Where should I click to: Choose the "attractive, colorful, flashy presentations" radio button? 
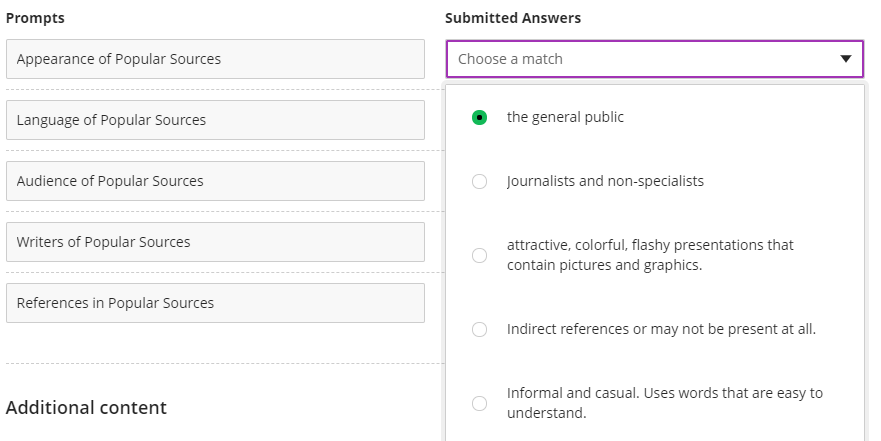coord(480,255)
